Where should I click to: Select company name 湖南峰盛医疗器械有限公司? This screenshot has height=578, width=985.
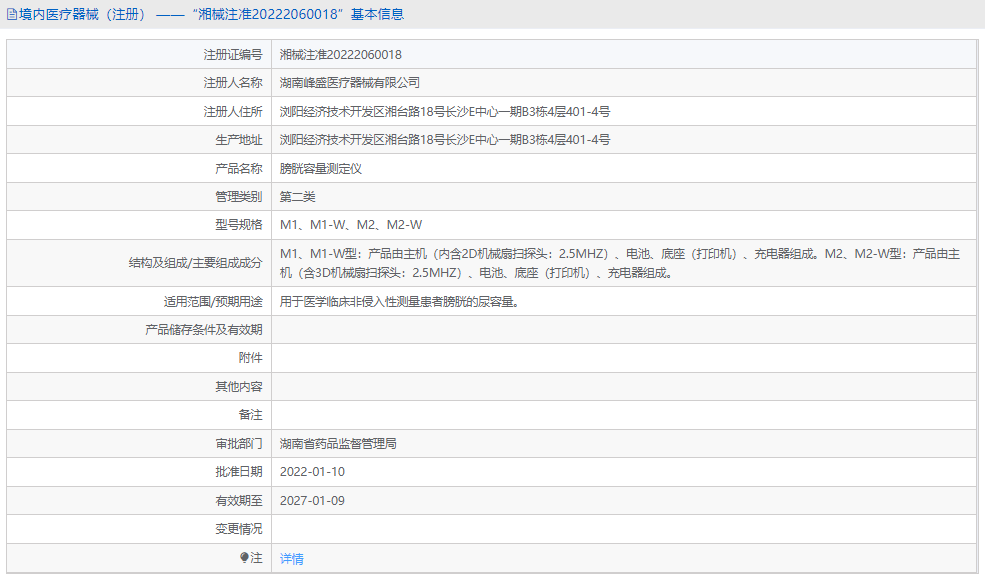pyautogui.click(x=350, y=83)
